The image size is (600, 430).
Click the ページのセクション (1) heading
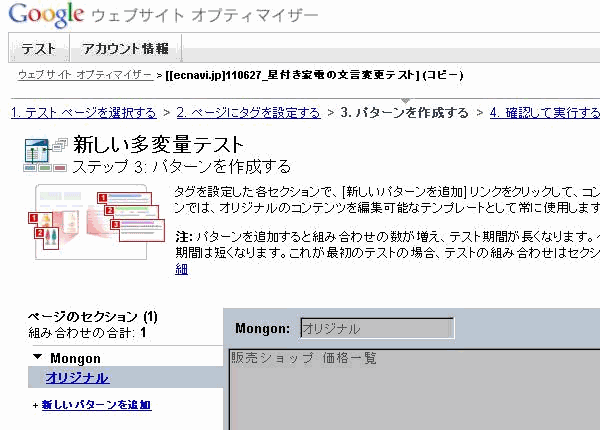click(x=93, y=316)
